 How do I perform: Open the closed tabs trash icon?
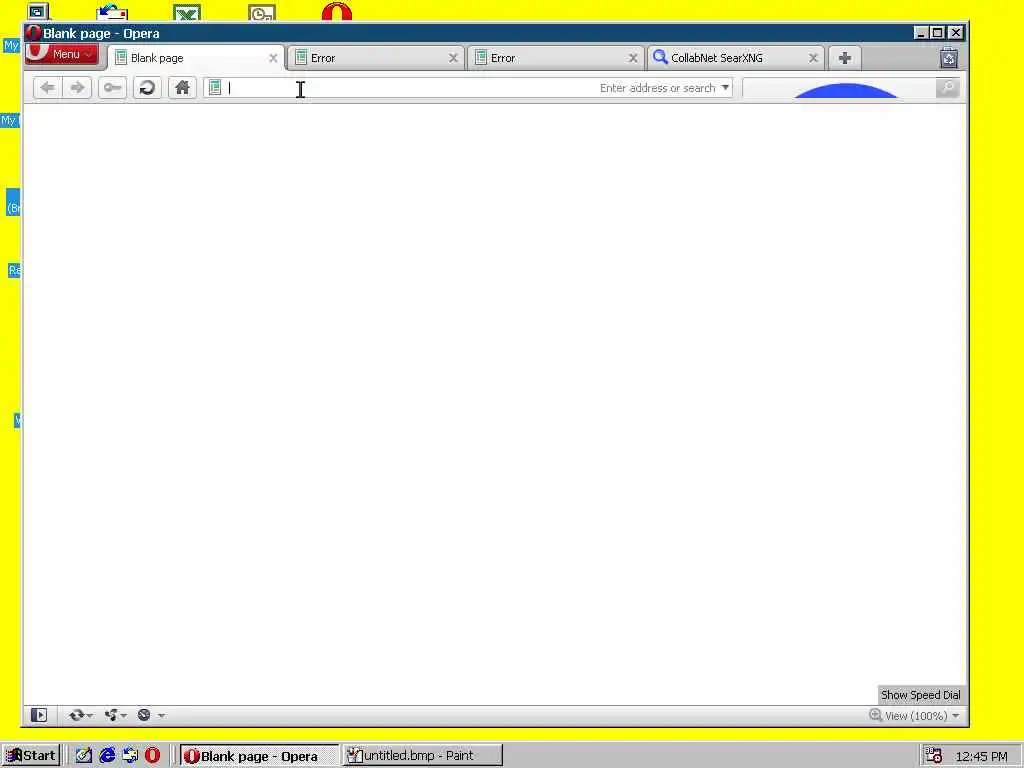(949, 58)
